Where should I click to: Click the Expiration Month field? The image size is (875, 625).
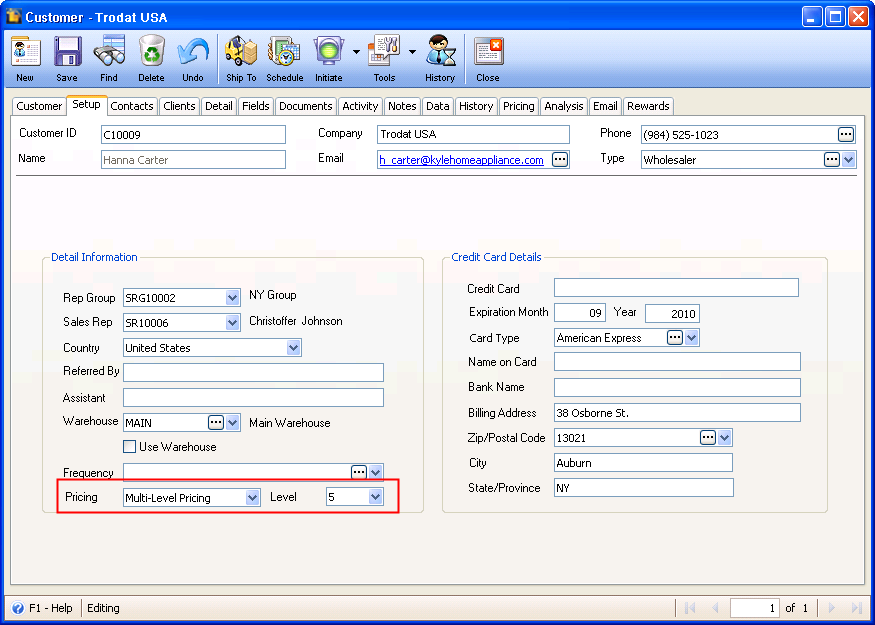coord(580,313)
